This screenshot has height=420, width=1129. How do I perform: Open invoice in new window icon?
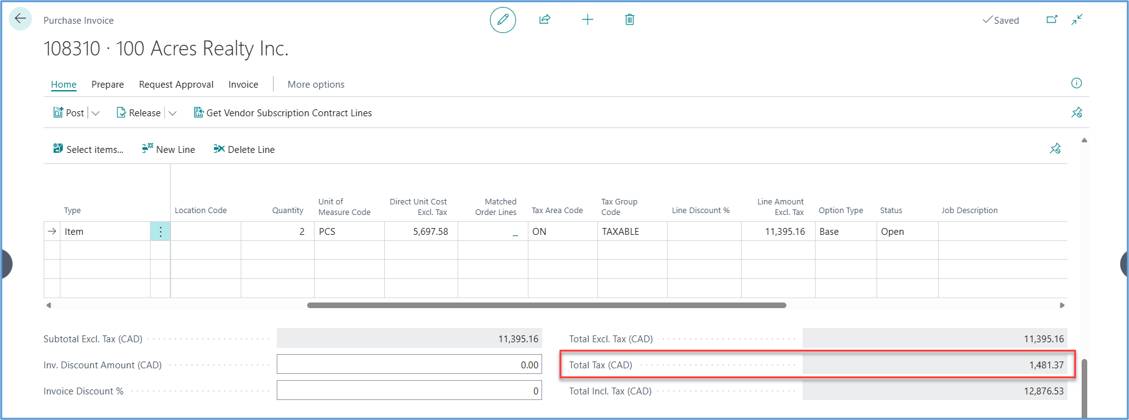(1051, 20)
